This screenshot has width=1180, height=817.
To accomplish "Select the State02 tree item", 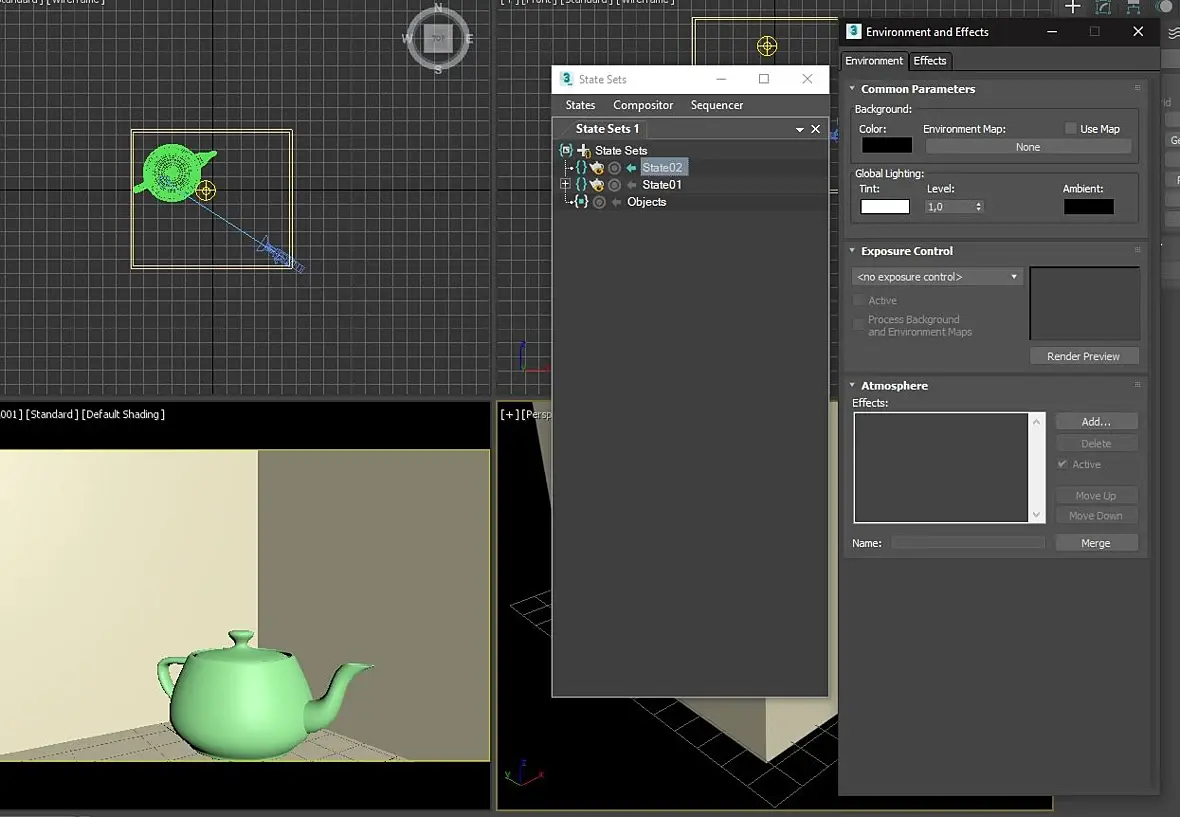I will click(x=662, y=168).
